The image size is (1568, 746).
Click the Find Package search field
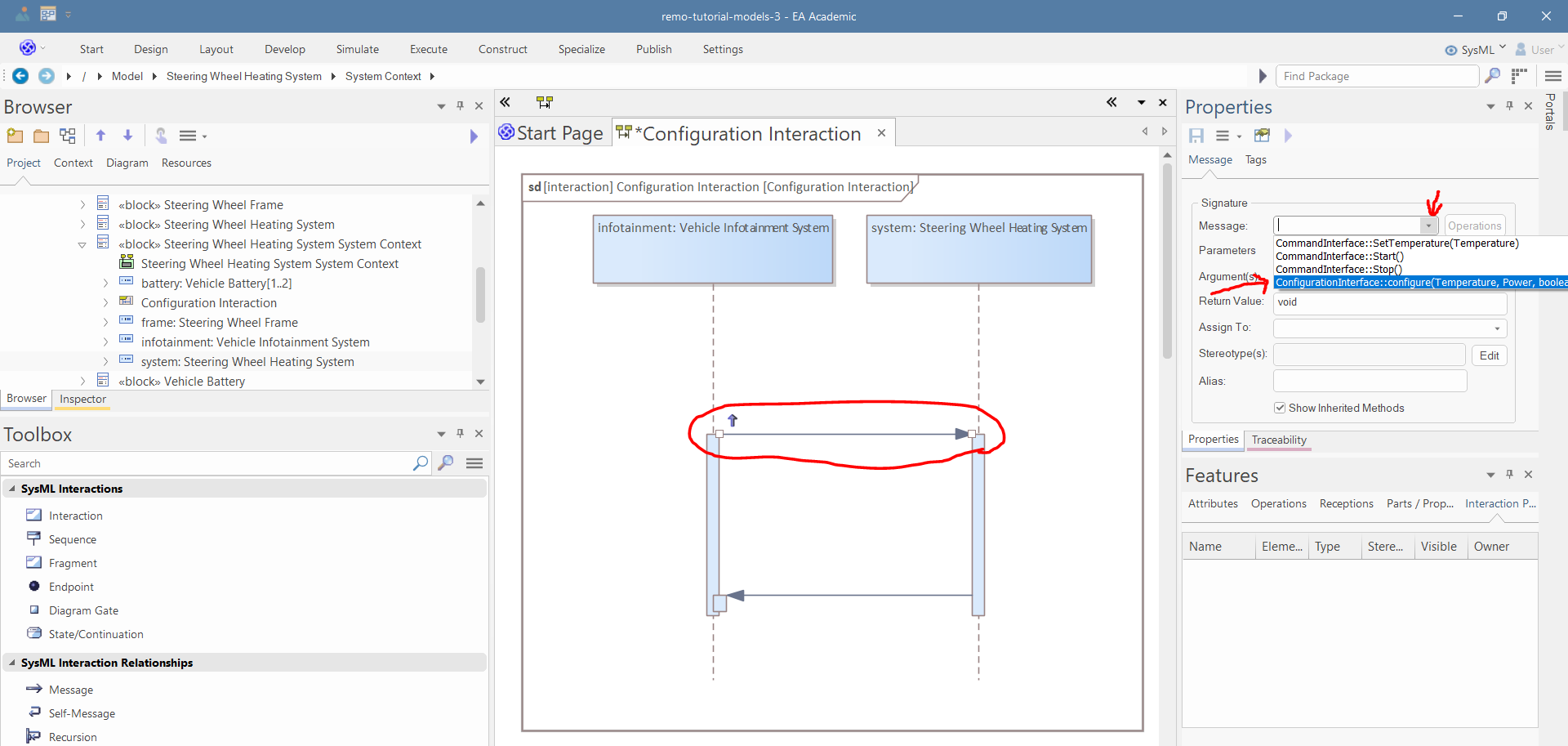pos(1376,76)
